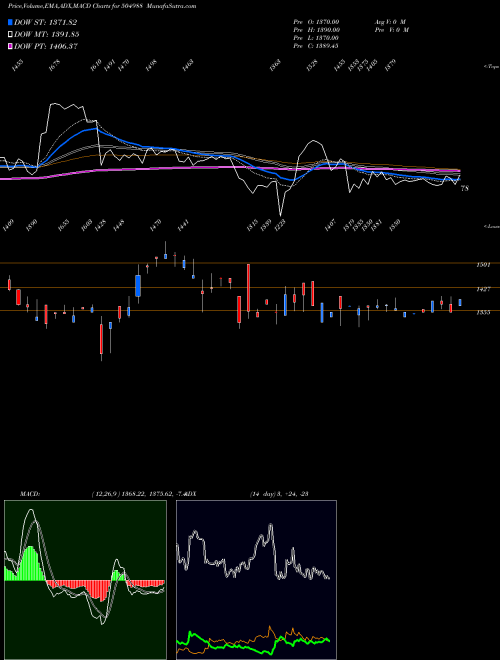Click the magenta DOW PT legend swatch
Viewport: 500px width, 660px height.
point(10,46)
